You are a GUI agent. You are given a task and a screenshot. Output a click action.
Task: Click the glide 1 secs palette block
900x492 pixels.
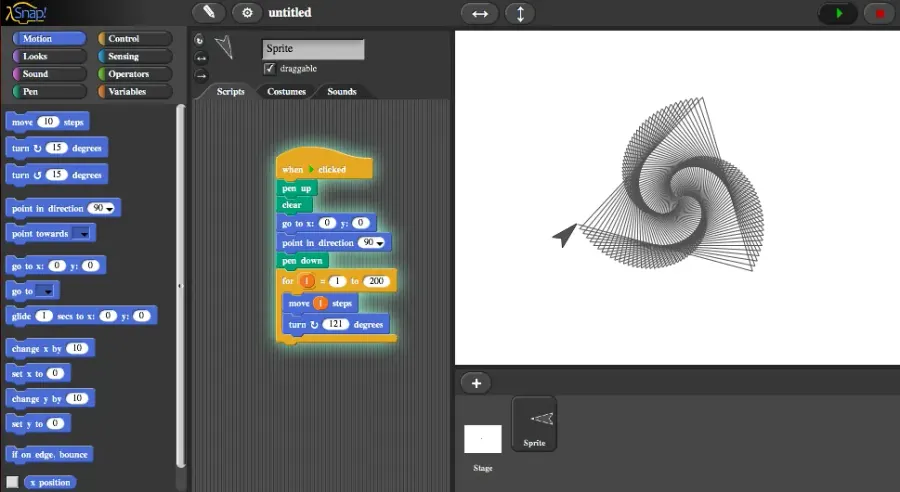point(81,316)
